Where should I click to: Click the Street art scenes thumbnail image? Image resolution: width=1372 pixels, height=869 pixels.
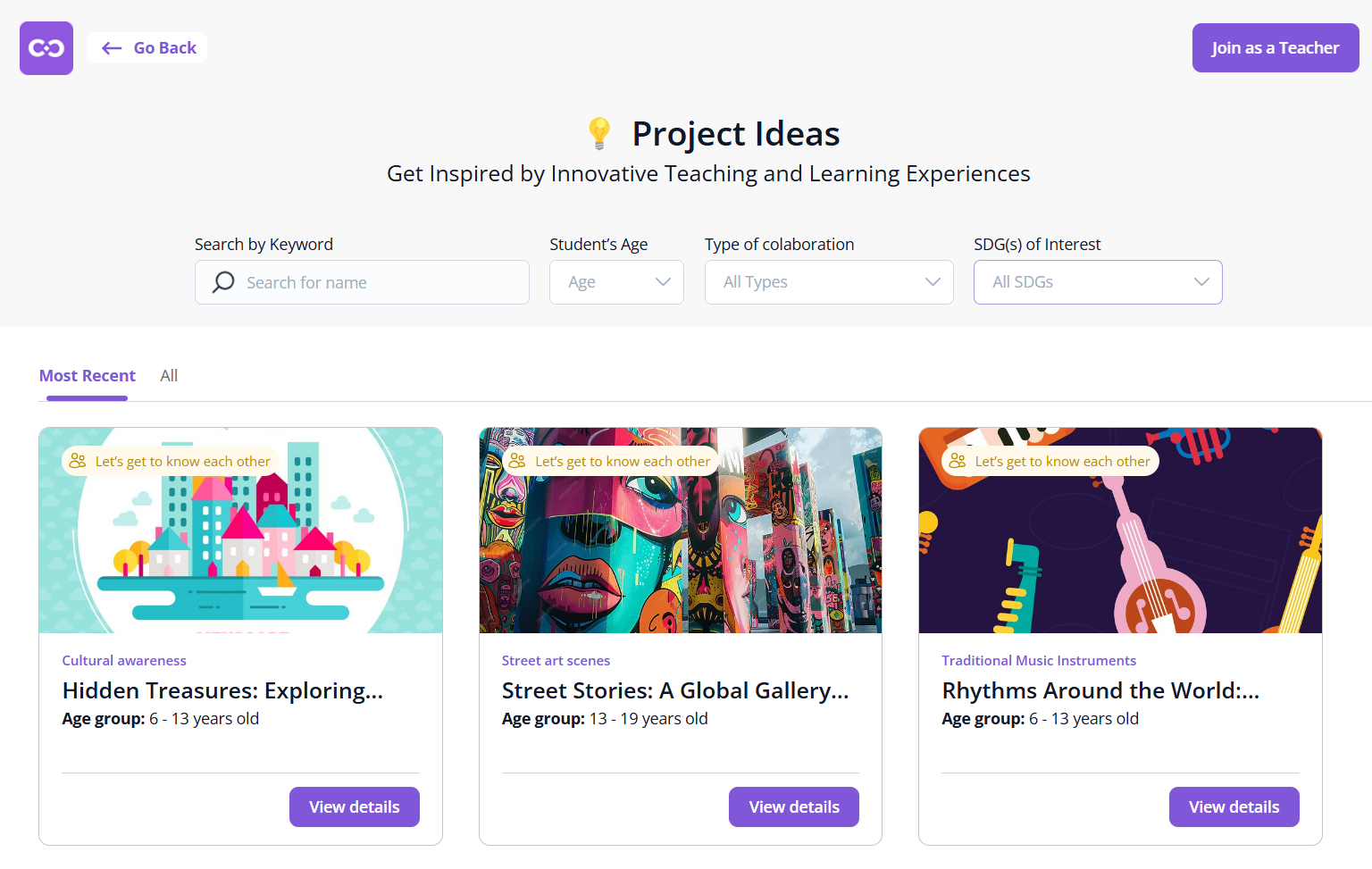pos(680,531)
